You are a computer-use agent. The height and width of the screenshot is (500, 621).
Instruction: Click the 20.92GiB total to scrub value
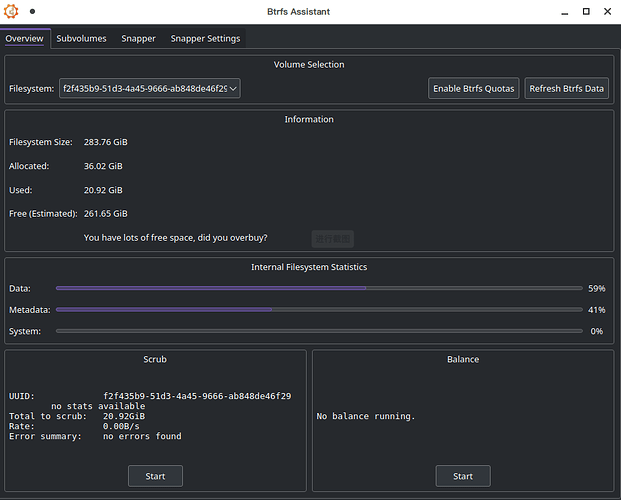pyautogui.click(x=124, y=416)
